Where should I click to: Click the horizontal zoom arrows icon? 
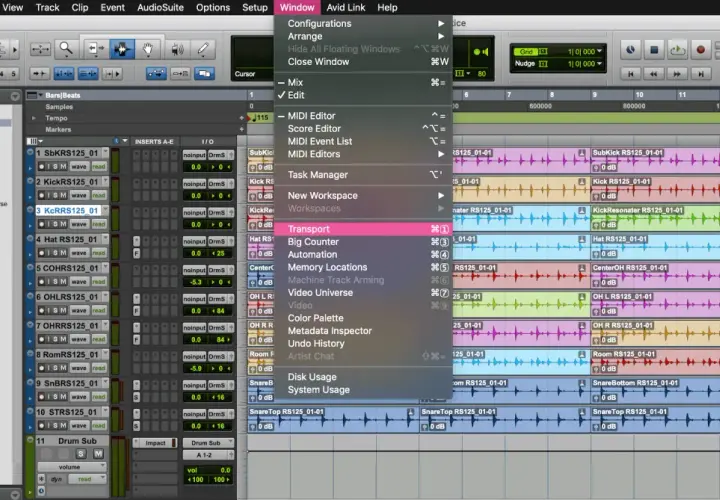click(x=40, y=49)
